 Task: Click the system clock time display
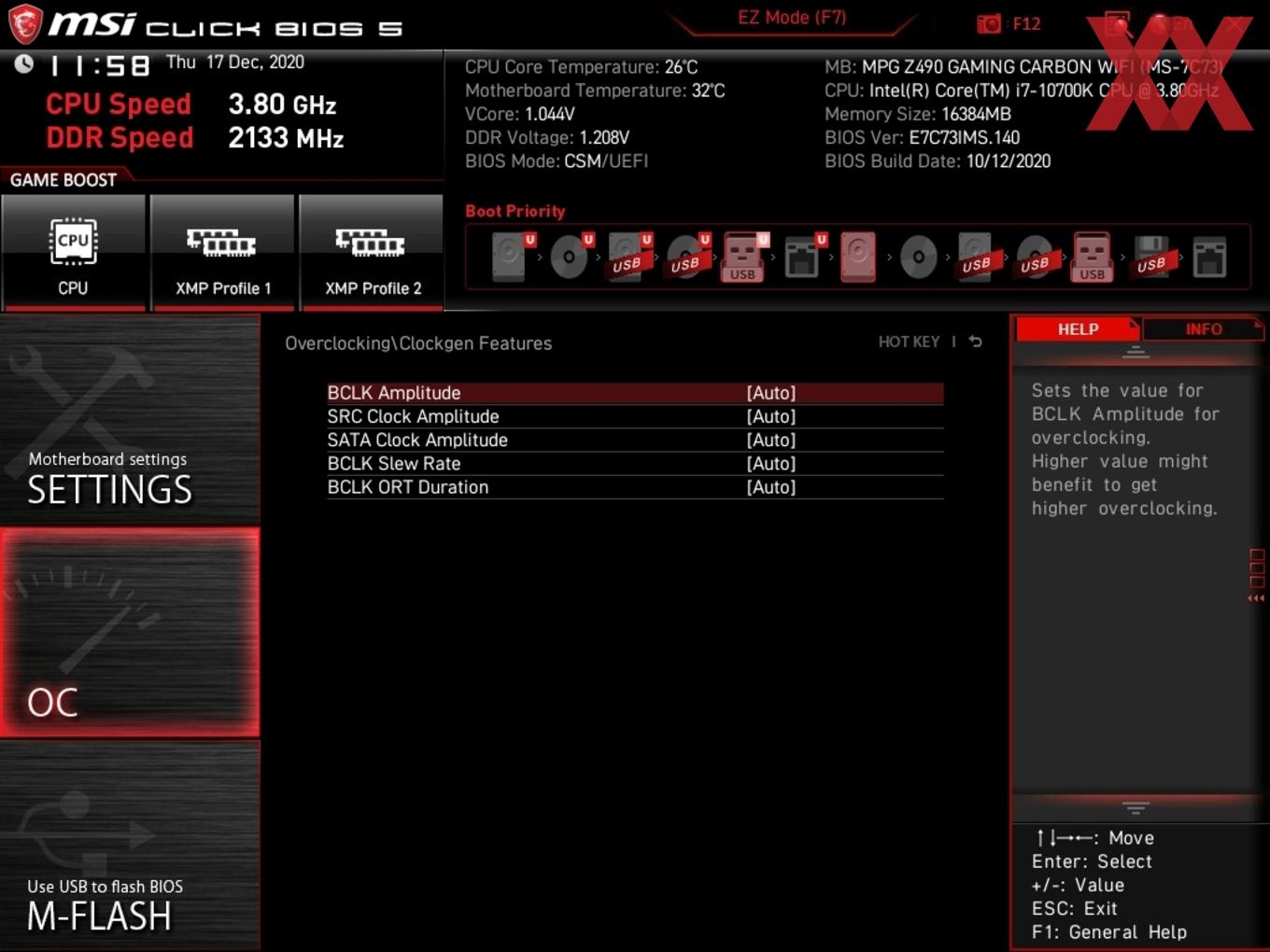(x=99, y=65)
